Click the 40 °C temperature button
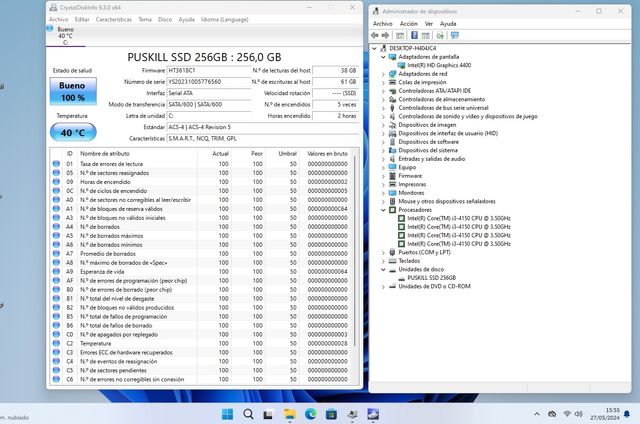Viewport: 640px width, 424px height. click(x=73, y=132)
